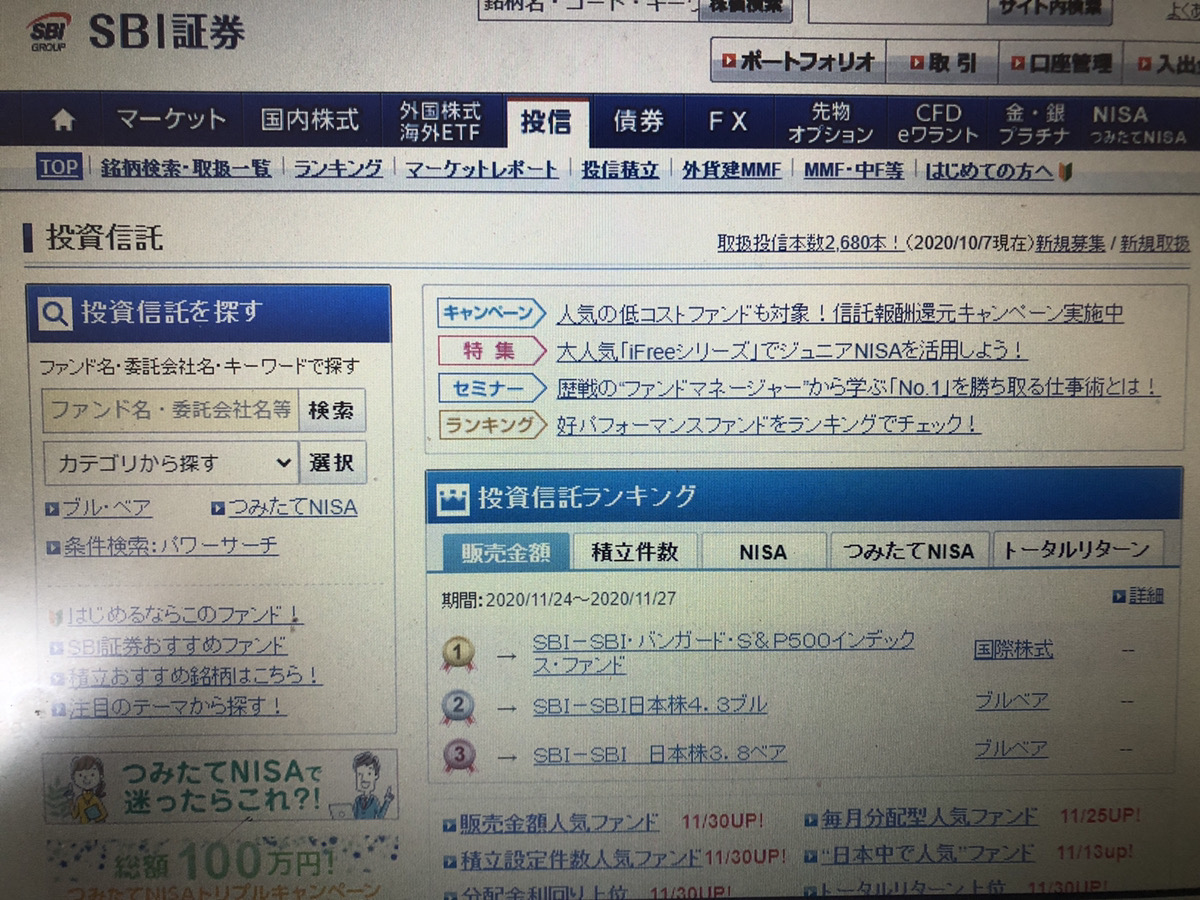This screenshot has height=900, width=1200.
Task: Open the ブル・ベア link
Action: pos(106,508)
